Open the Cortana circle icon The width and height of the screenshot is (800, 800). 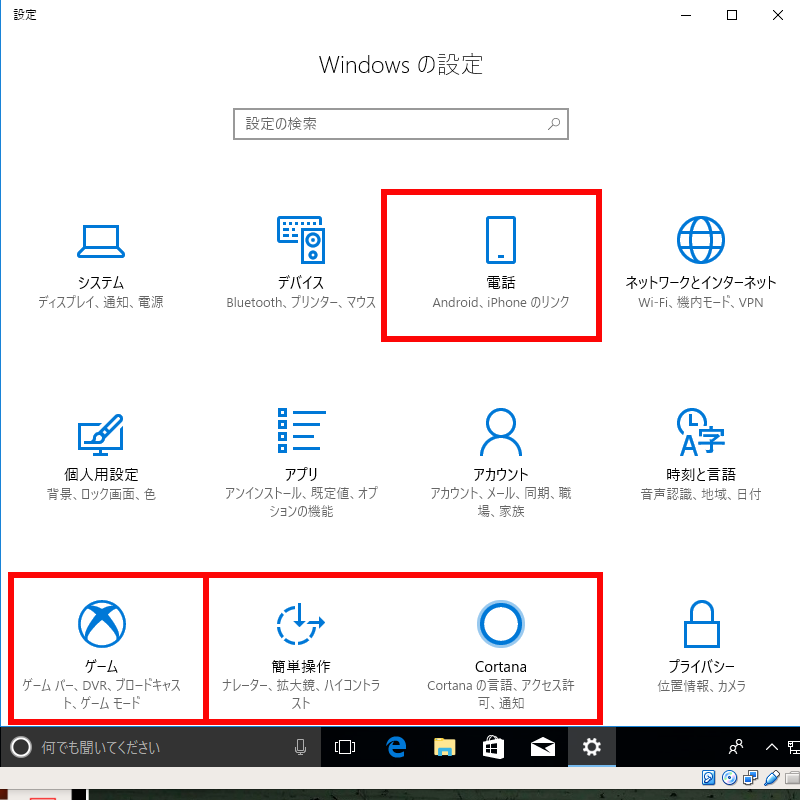pyautogui.click(x=500, y=624)
